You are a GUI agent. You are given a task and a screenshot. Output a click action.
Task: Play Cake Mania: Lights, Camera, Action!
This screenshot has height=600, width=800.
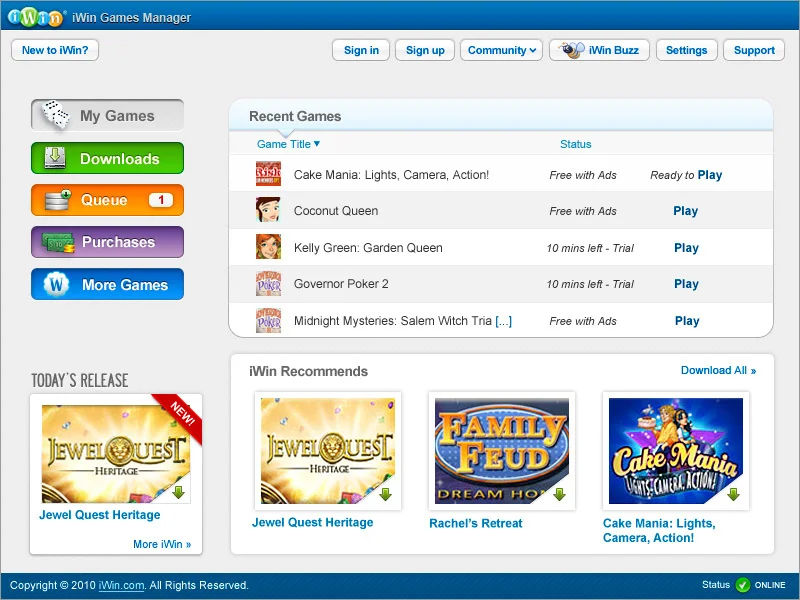click(710, 175)
